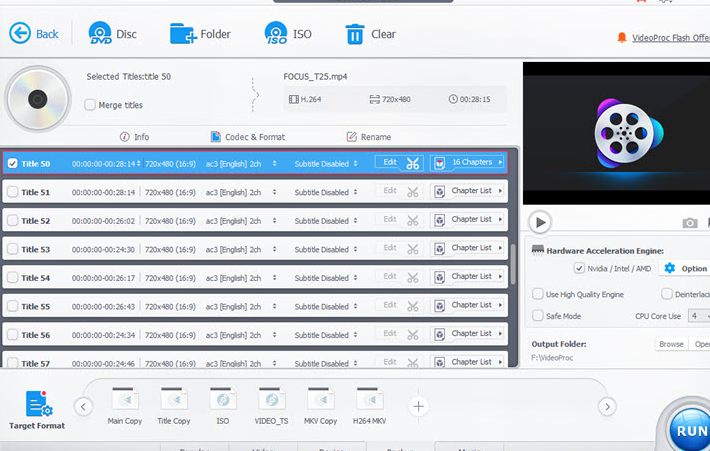Browse for an output folder
Image resolution: width=710 pixels, height=451 pixels.
[671, 344]
